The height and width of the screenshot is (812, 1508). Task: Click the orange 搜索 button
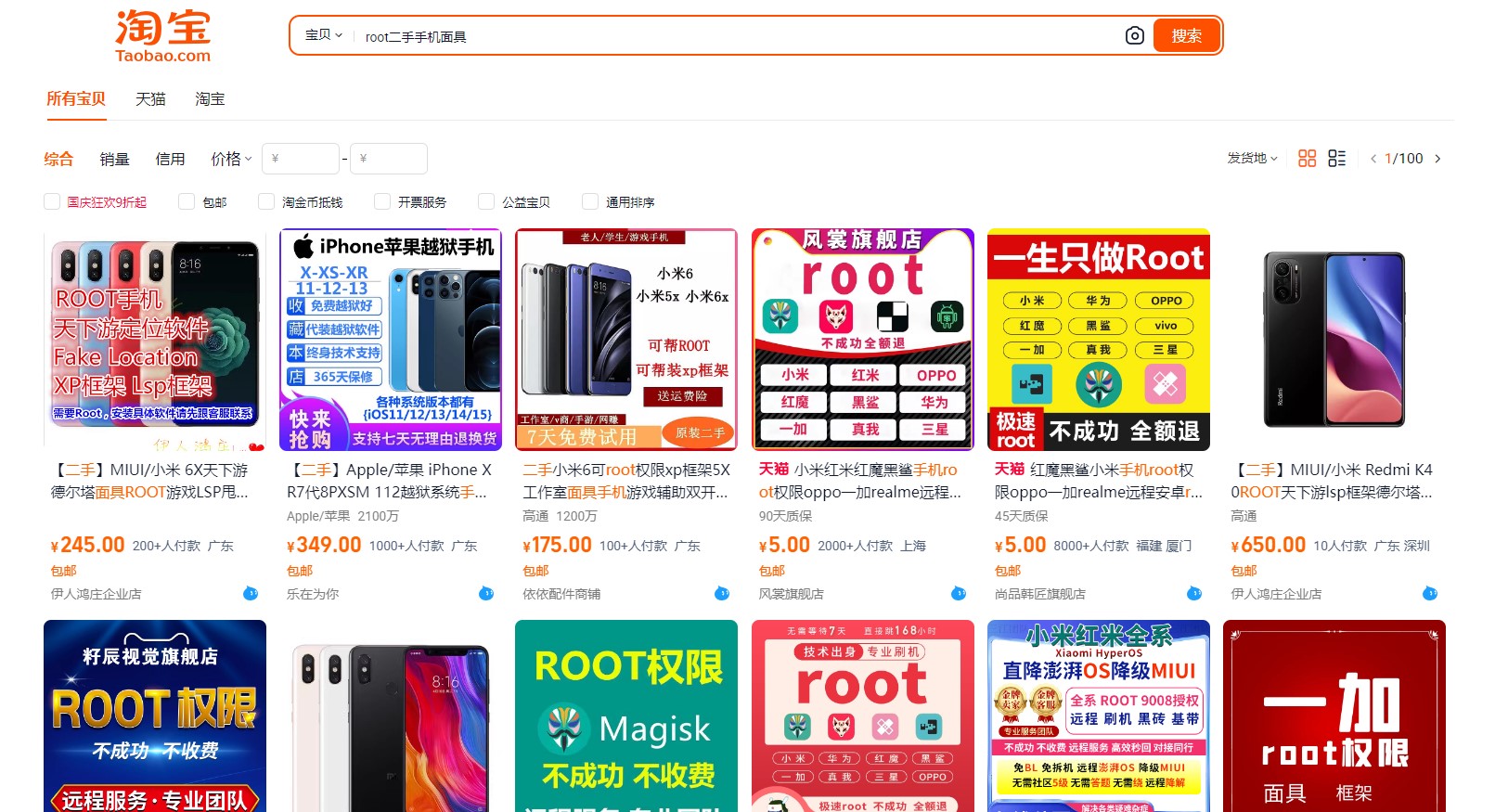(1186, 35)
